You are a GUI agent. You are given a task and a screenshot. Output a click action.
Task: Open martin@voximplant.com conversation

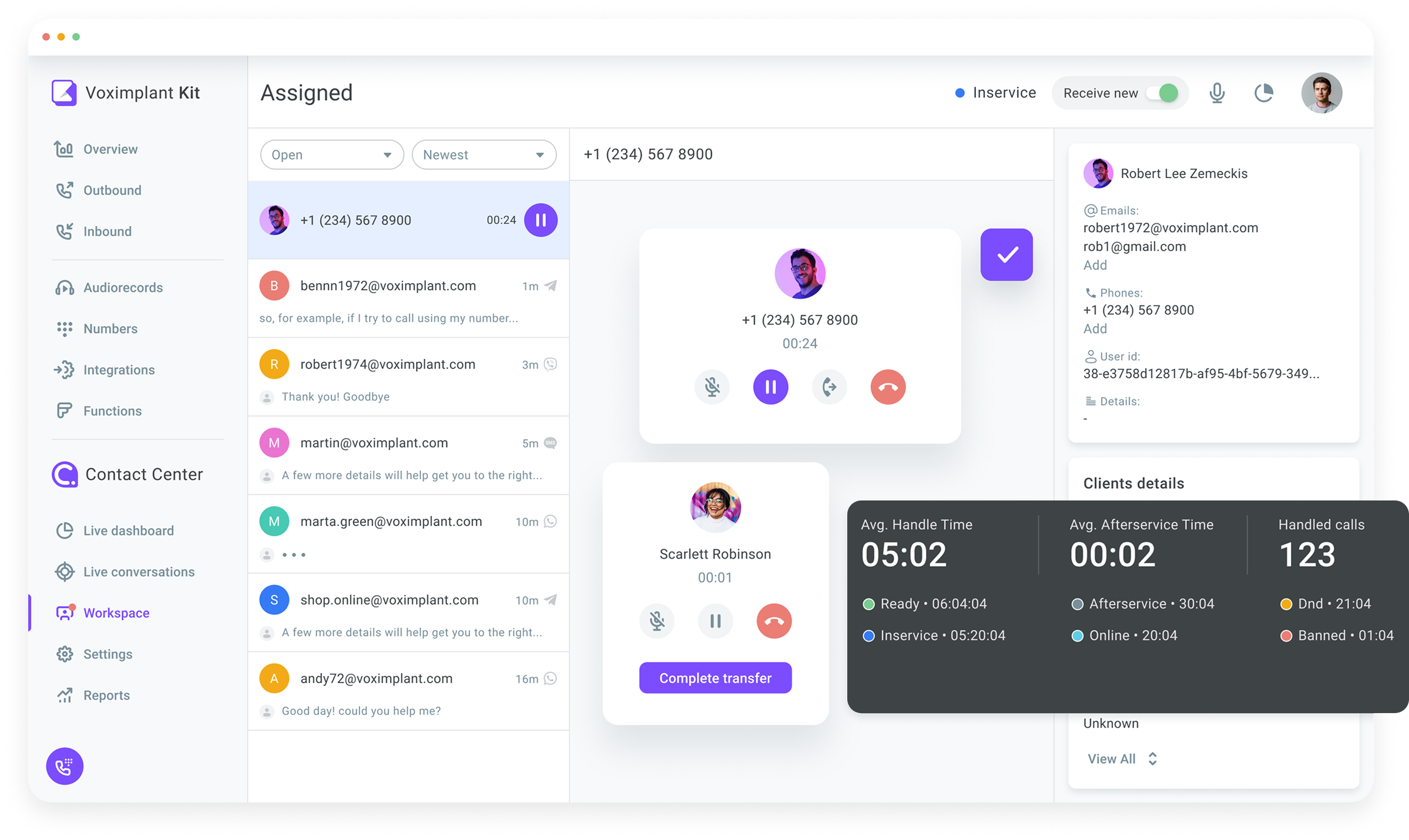click(408, 456)
